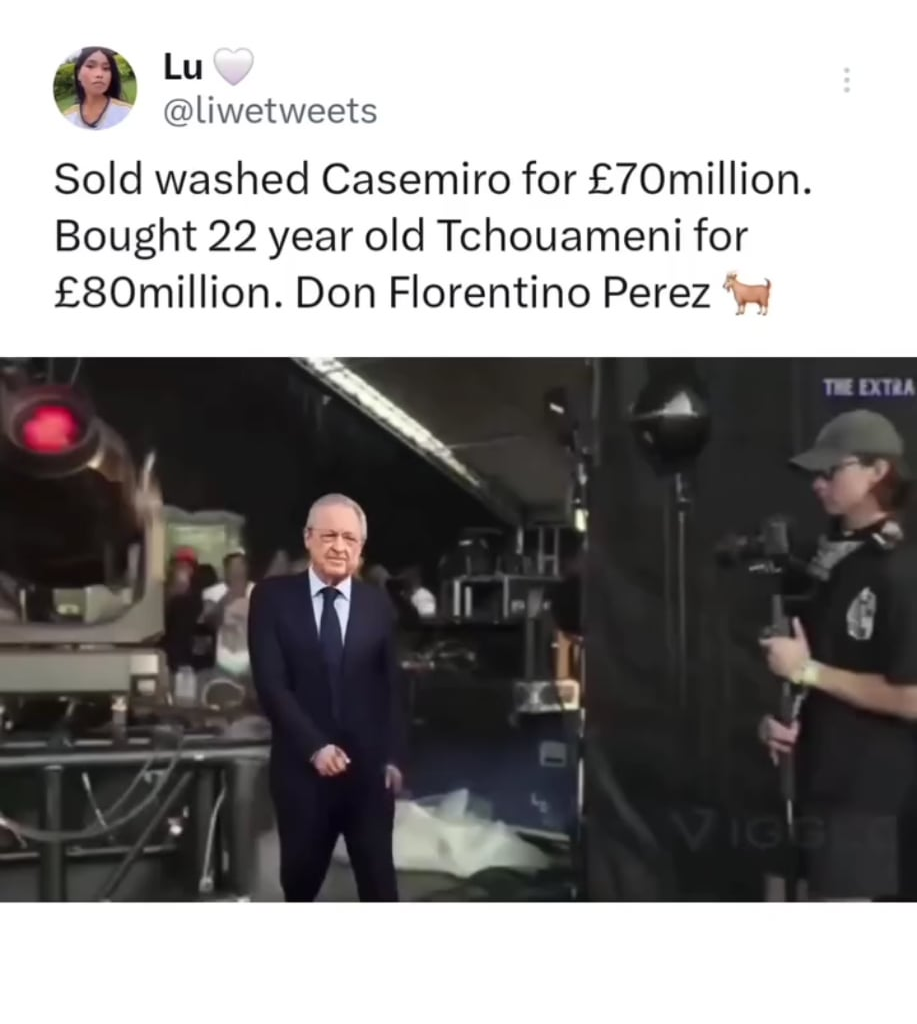Click THE EXTRA watermark on the video
Image resolution: width=917 pixels, height=1024 pixels.
(x=869, y=389)
